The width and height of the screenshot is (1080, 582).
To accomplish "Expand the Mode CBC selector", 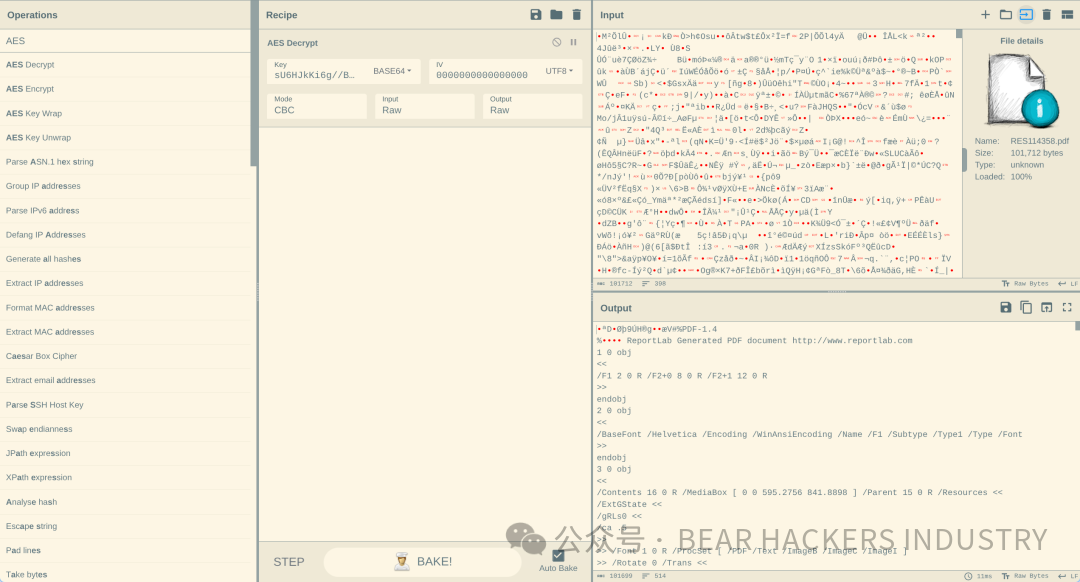I will 314,106.
